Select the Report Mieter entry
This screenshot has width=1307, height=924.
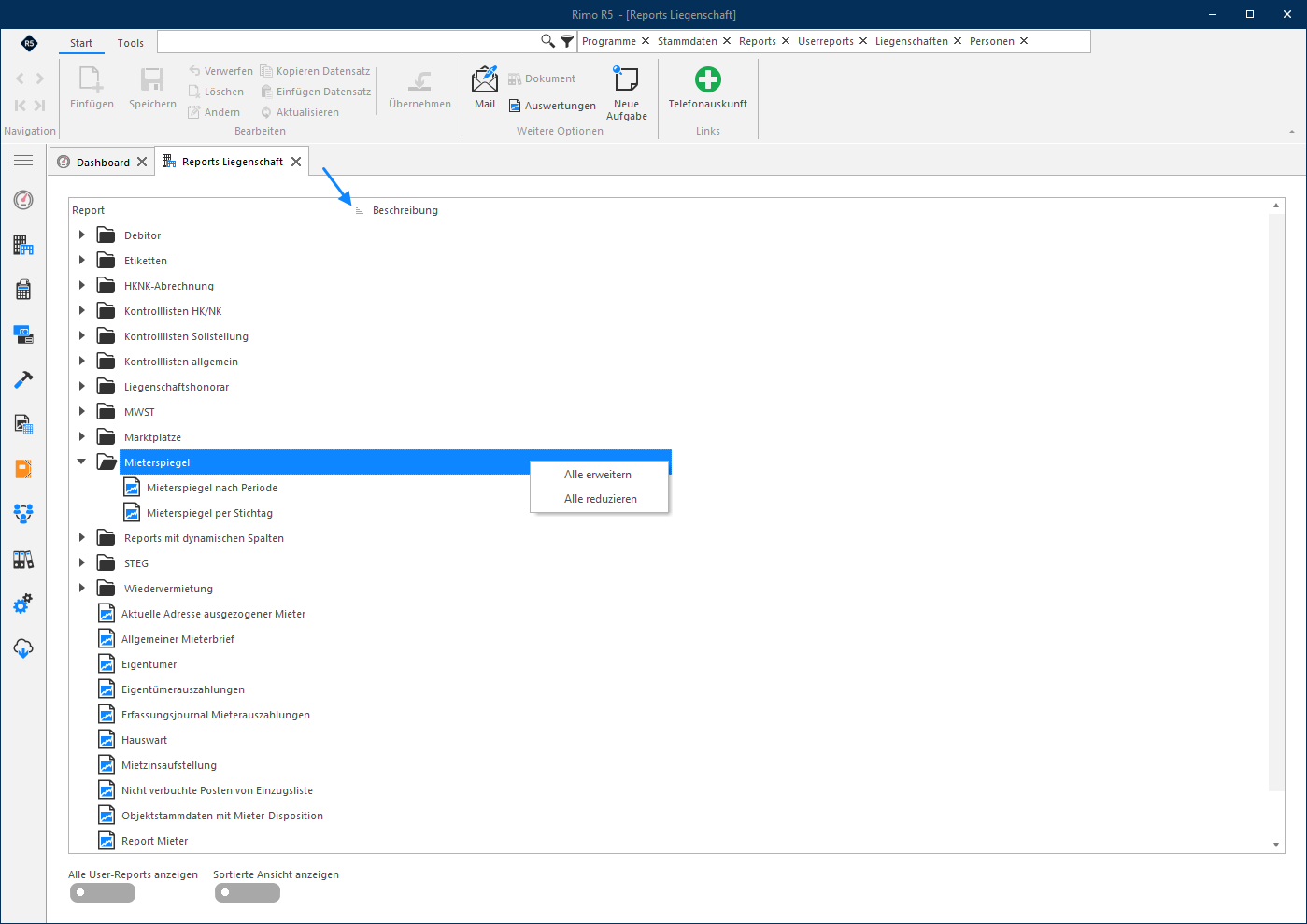[x=155, y=841]
